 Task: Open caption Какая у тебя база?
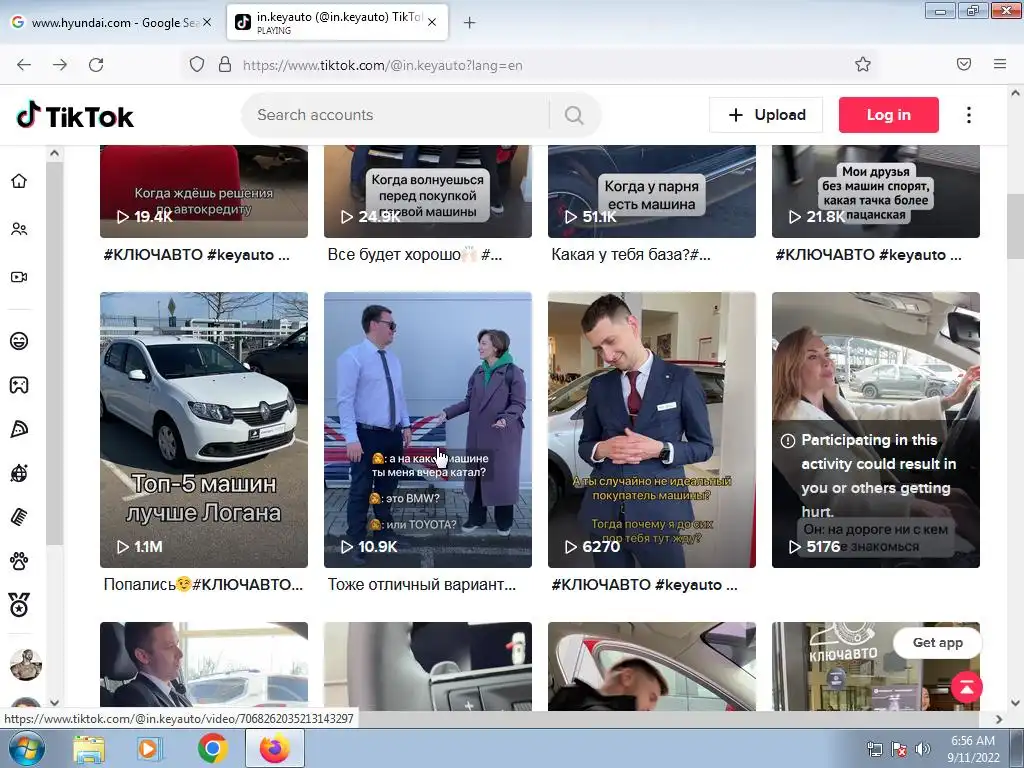click(631, 255)
